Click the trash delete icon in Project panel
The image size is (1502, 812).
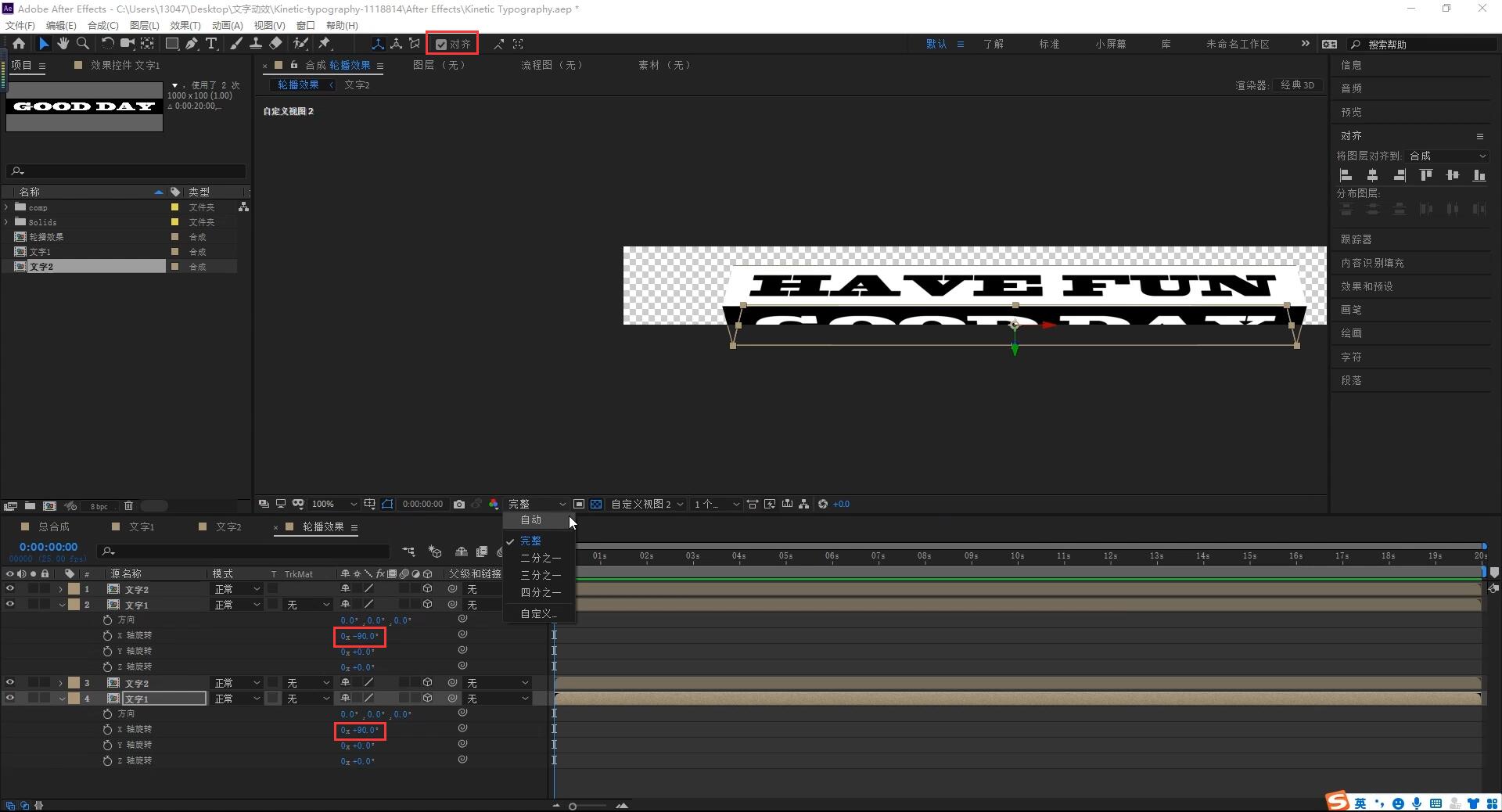(x=129, y=506)
